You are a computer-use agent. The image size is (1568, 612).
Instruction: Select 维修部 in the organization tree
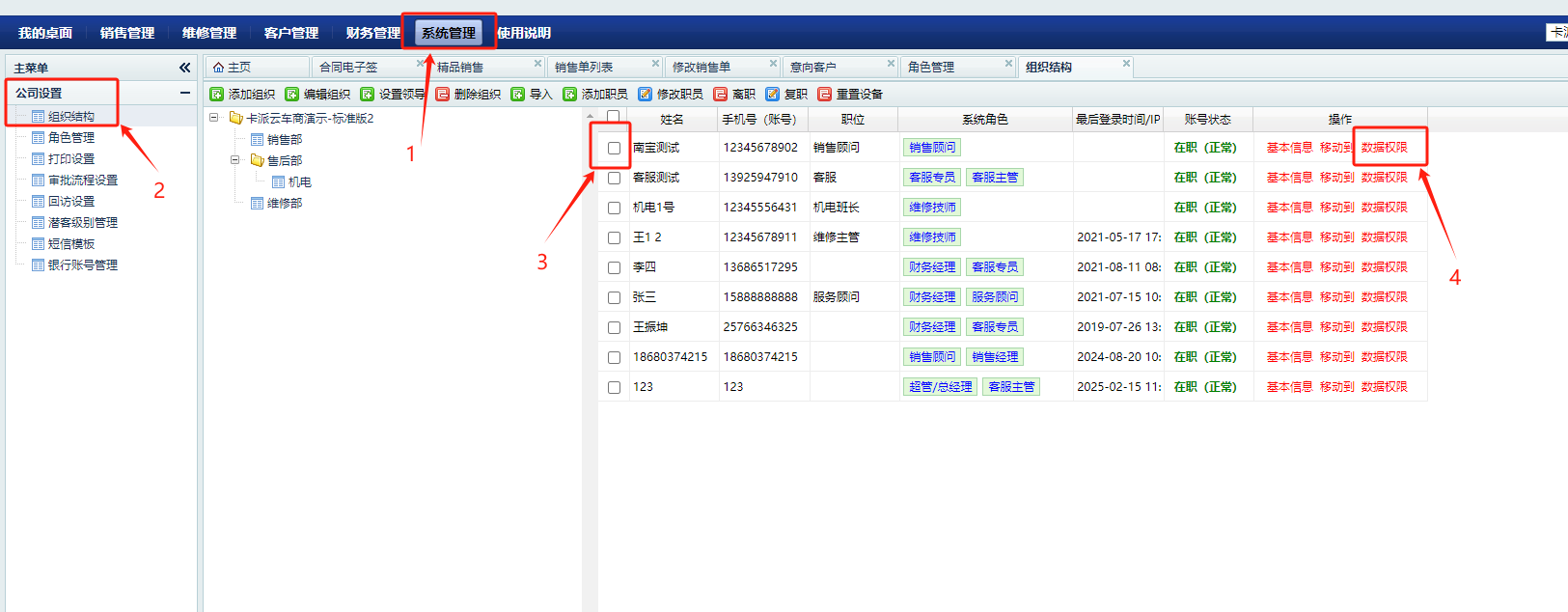coord(285,204)
